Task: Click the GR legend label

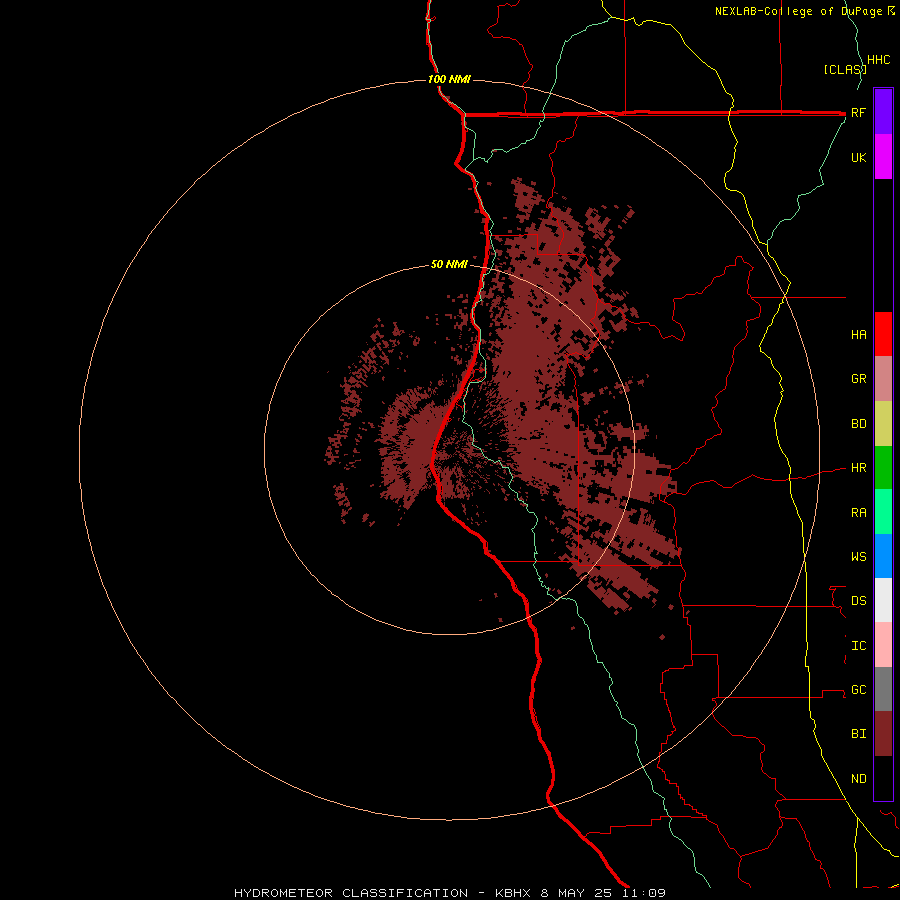Action: 858,379
